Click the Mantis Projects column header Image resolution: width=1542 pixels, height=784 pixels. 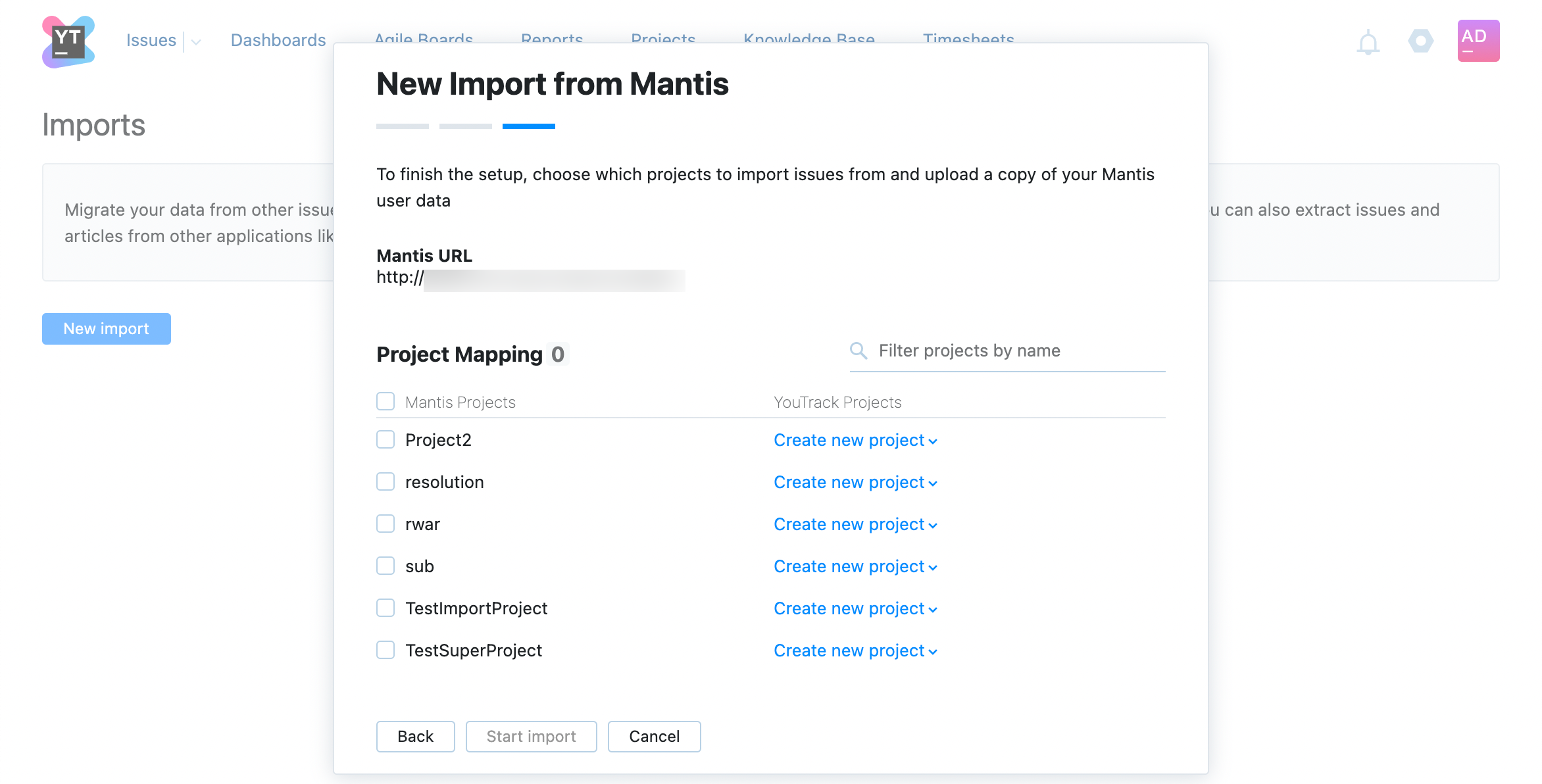click(x=460, y=403)
